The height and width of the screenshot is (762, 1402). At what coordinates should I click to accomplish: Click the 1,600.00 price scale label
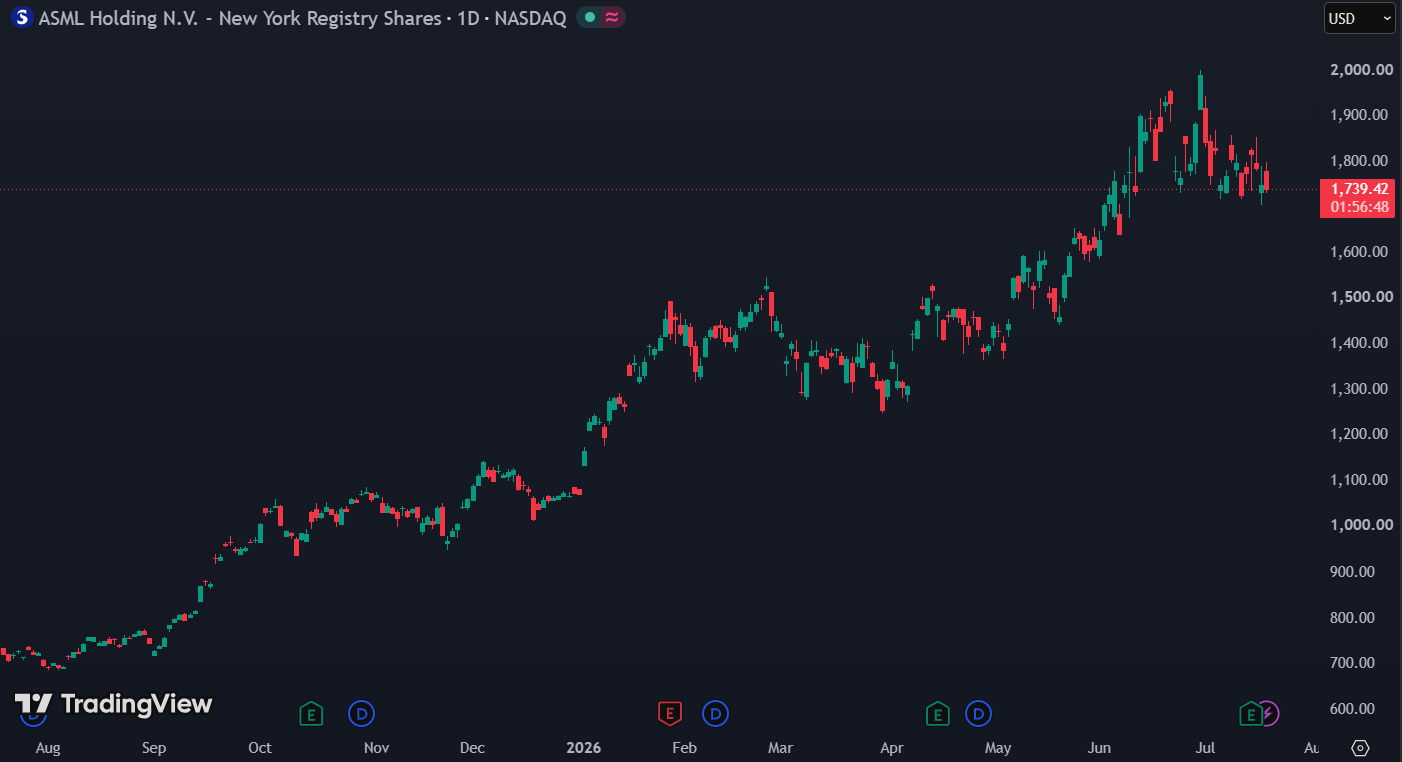[x=1358, y=252]
